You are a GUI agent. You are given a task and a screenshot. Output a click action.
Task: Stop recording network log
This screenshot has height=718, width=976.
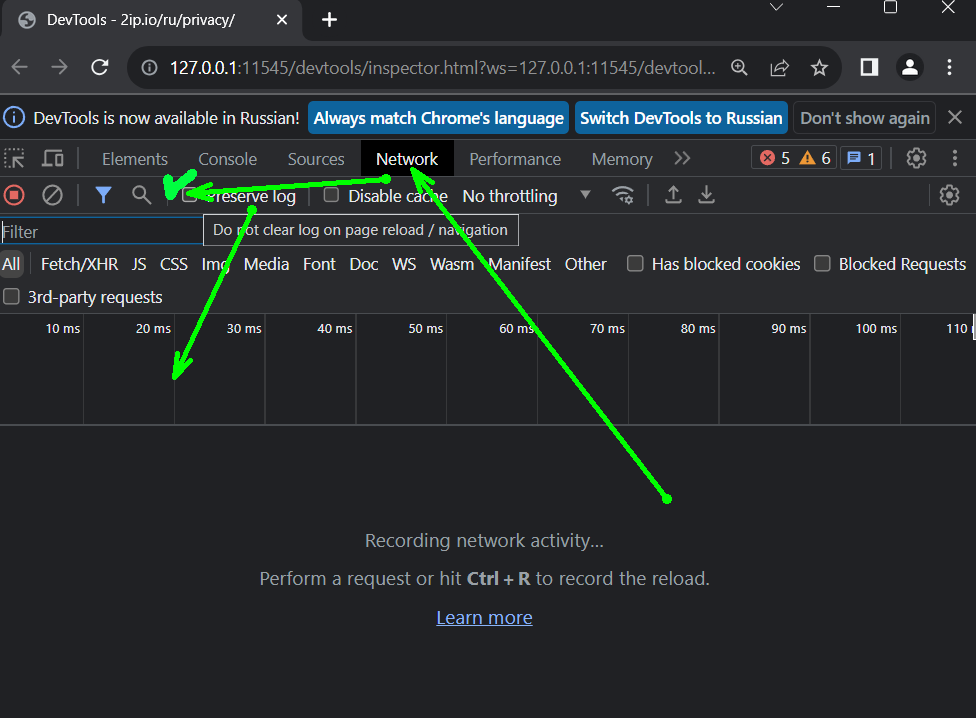[x=14, y=195]
